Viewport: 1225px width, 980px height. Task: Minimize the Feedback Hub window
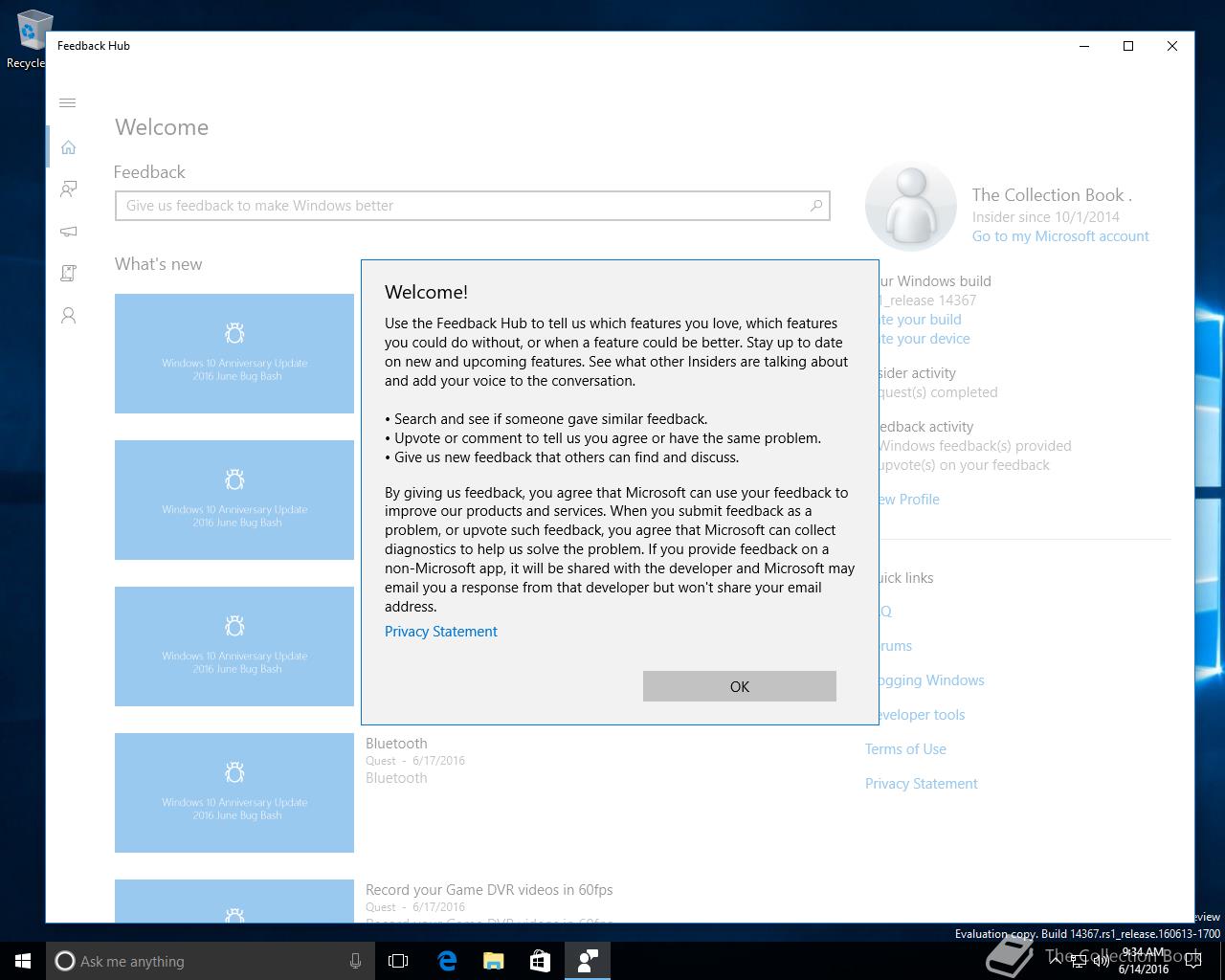[x=1084, y=46]
